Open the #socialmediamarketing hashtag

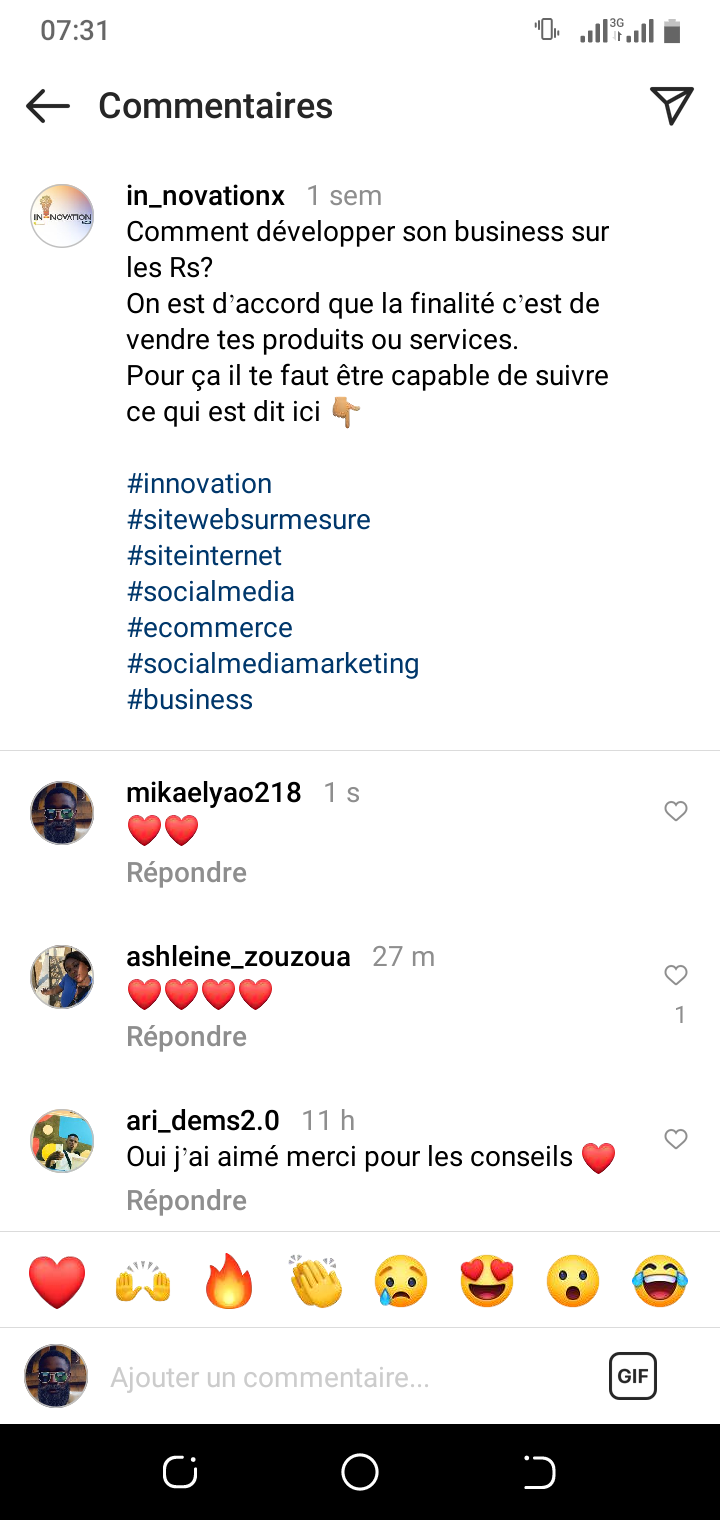[x=273, y=664]
